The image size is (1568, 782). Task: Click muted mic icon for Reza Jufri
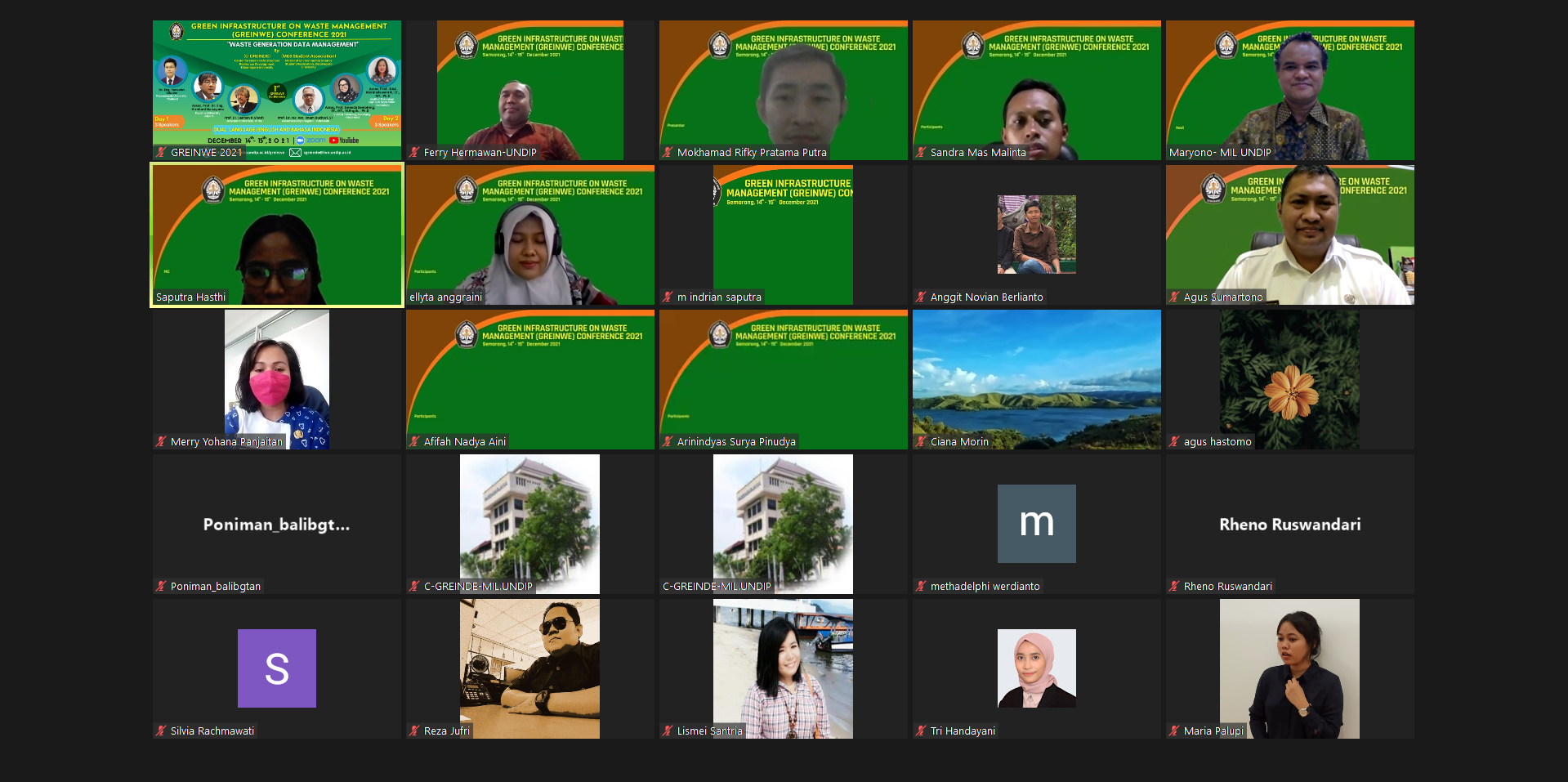[415, 731]
